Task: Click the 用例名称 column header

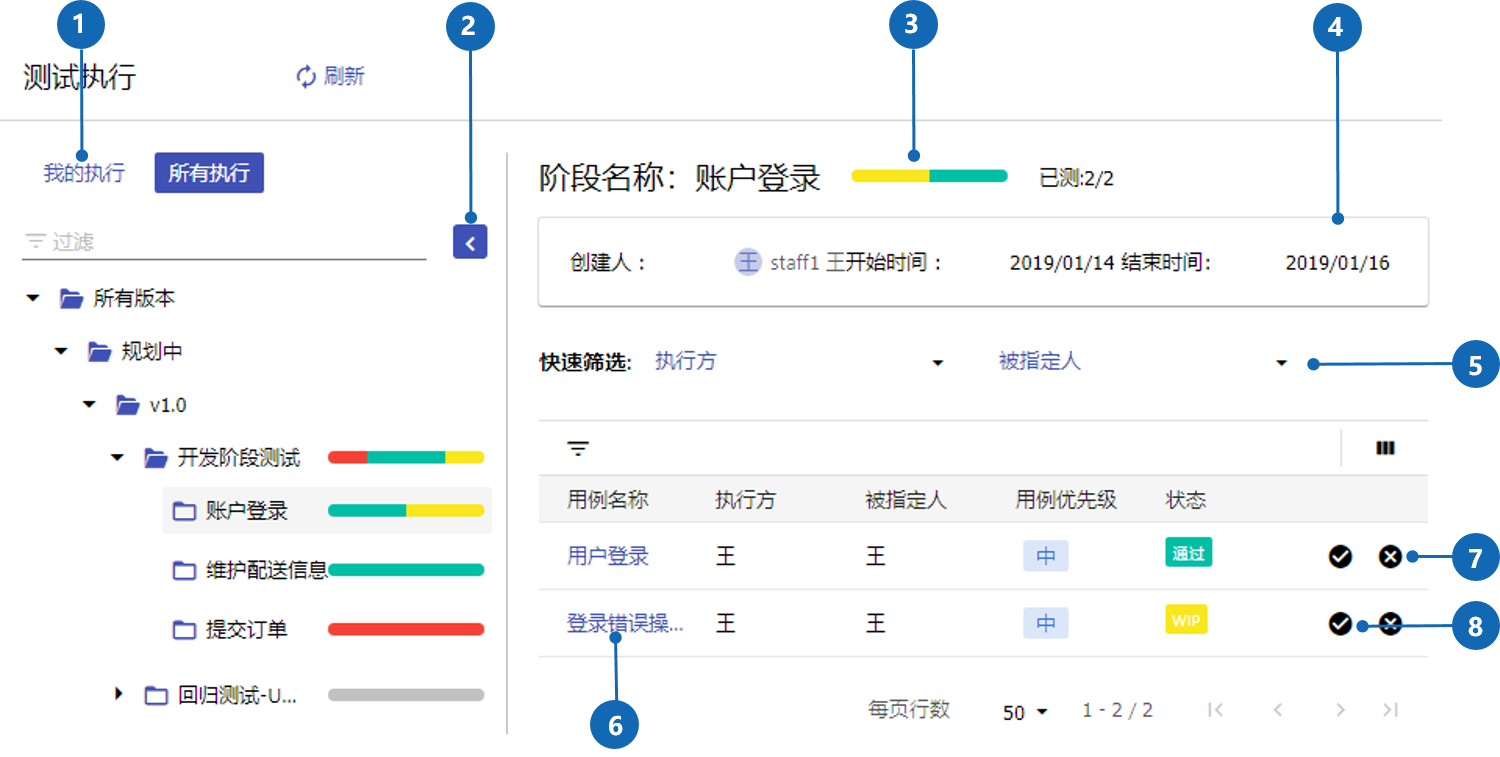Action: (608, 499)
